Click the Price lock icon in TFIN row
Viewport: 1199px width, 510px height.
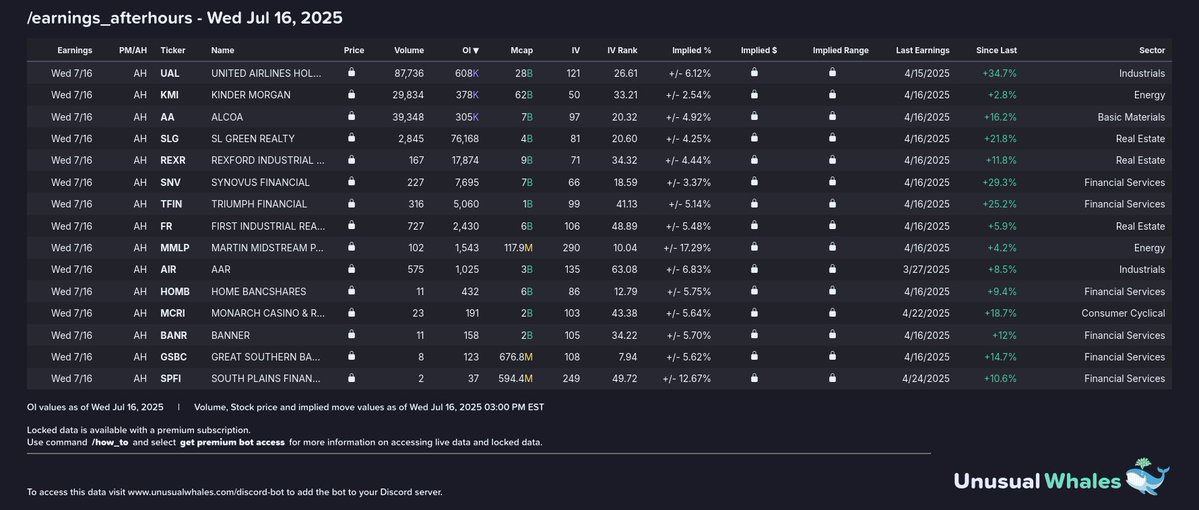tap(351, 203)
